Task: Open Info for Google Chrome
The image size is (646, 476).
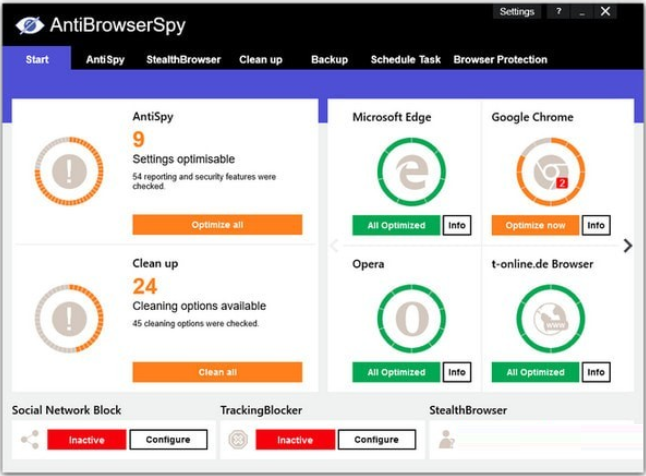Action: click(596, 225)
